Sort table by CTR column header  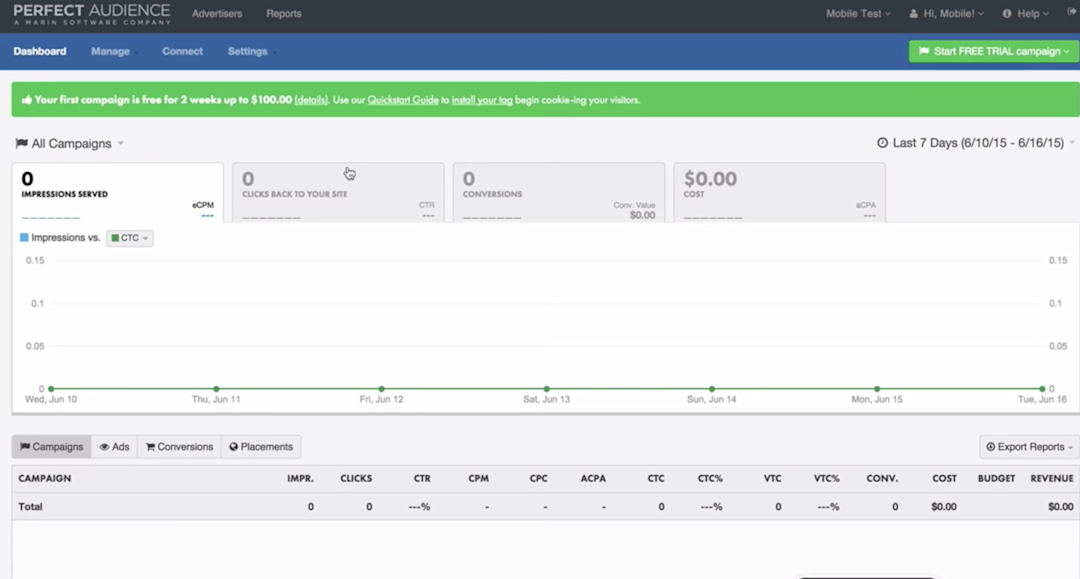(x=422, y=478)
